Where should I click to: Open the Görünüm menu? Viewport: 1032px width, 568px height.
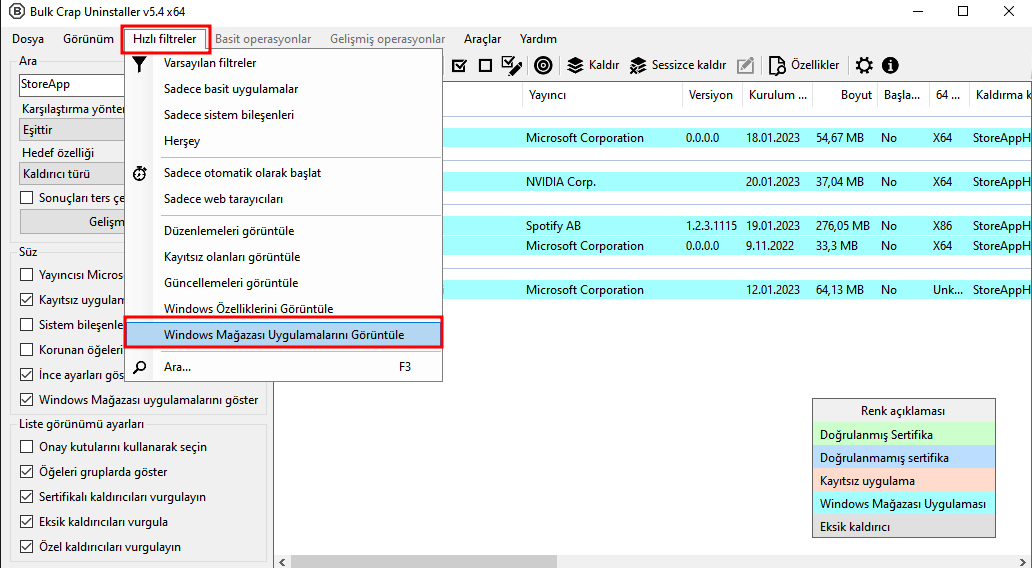(x=88, y=39)
